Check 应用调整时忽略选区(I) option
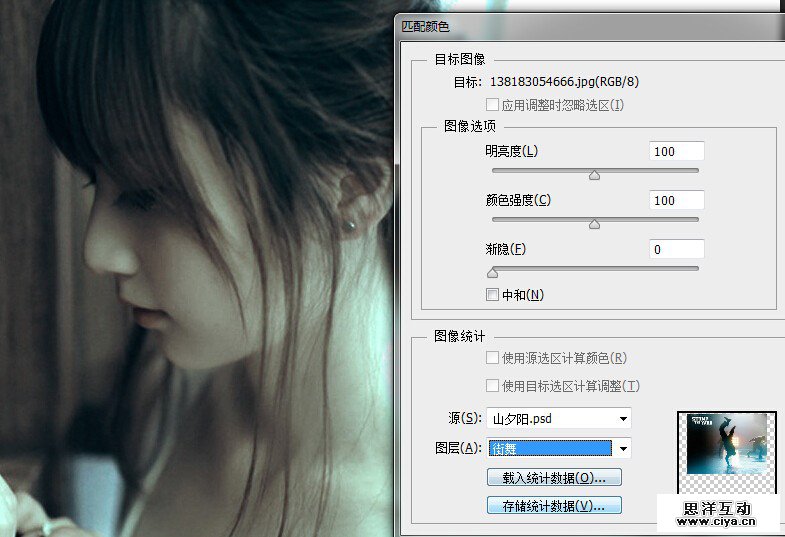The height and width of the screenshot is (537, 785). 492,105
